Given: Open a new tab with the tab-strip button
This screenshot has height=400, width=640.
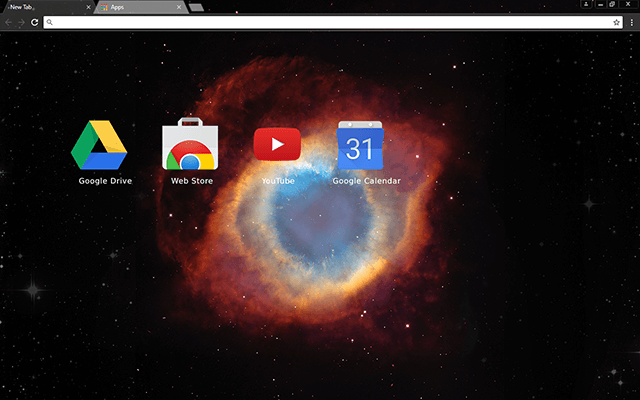Looking at the screenshot, I should pos(196,7).
